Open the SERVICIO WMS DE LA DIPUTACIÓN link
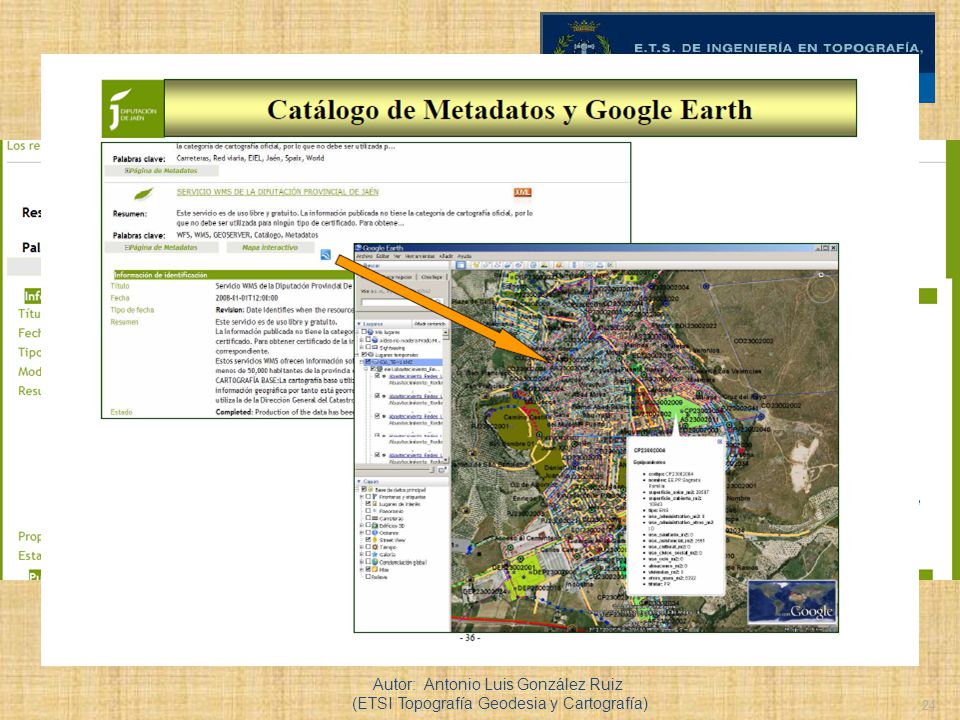Screen dimensions: 960x720 coord(277,192)
